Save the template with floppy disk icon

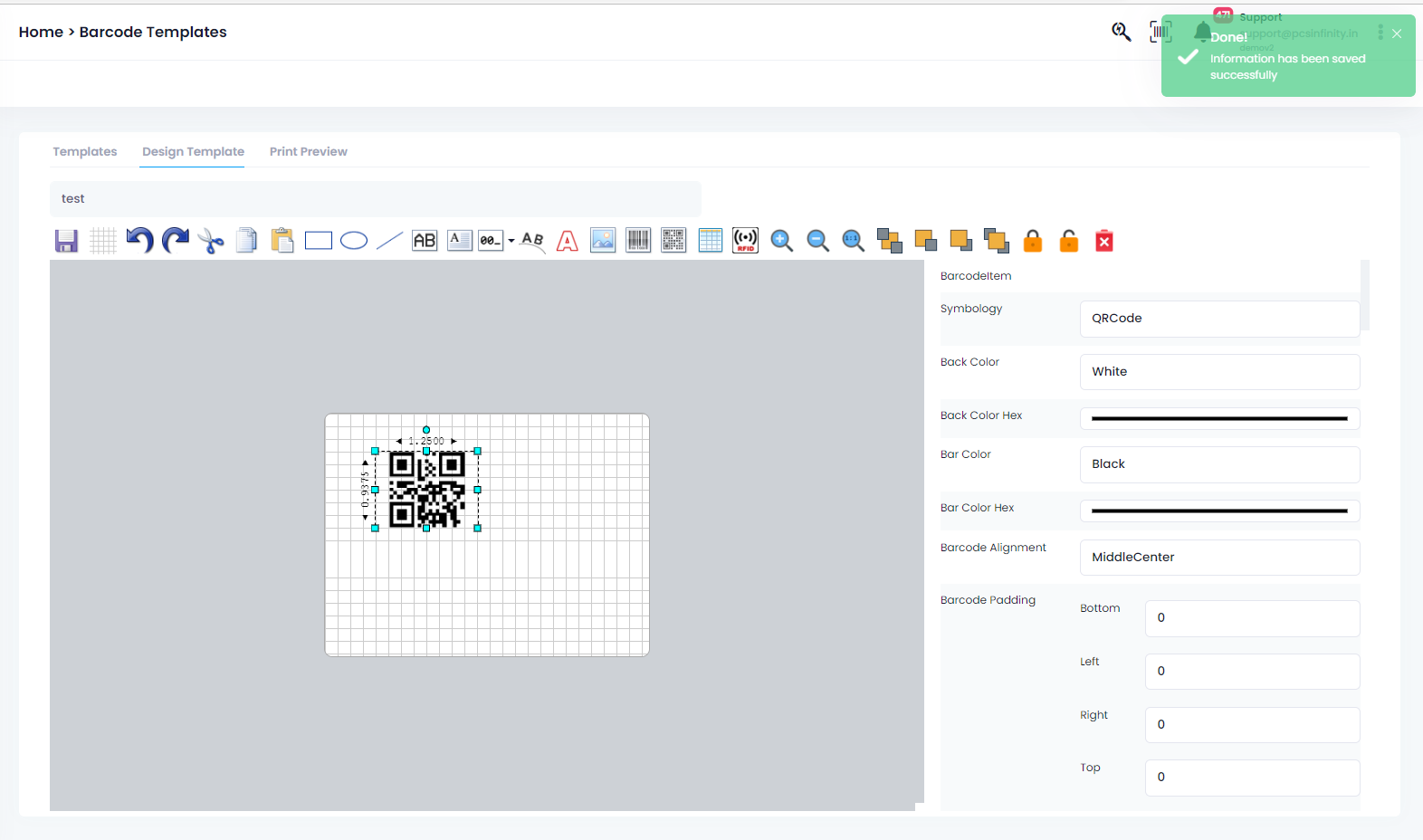coord(66,241)
